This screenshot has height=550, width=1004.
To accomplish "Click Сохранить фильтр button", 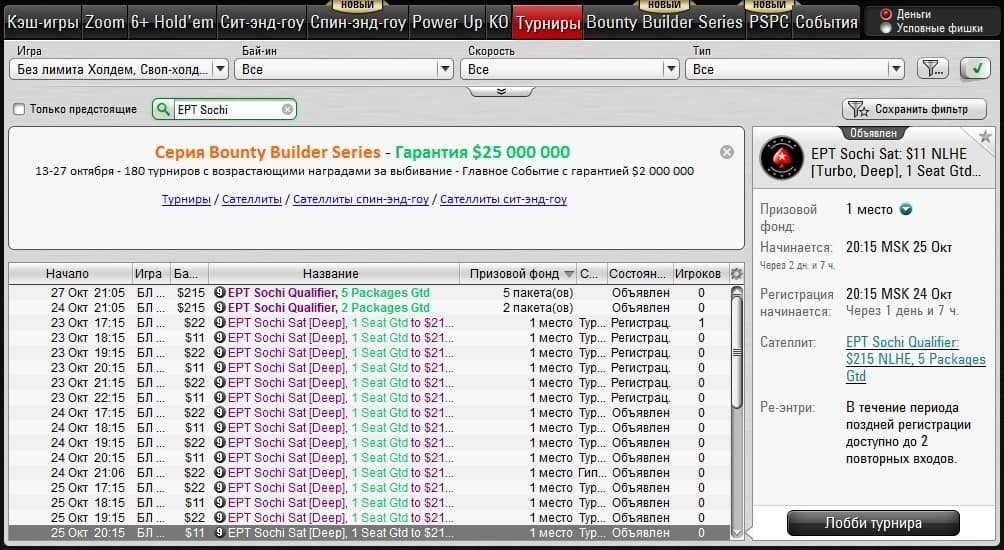I will coord(914,109).
